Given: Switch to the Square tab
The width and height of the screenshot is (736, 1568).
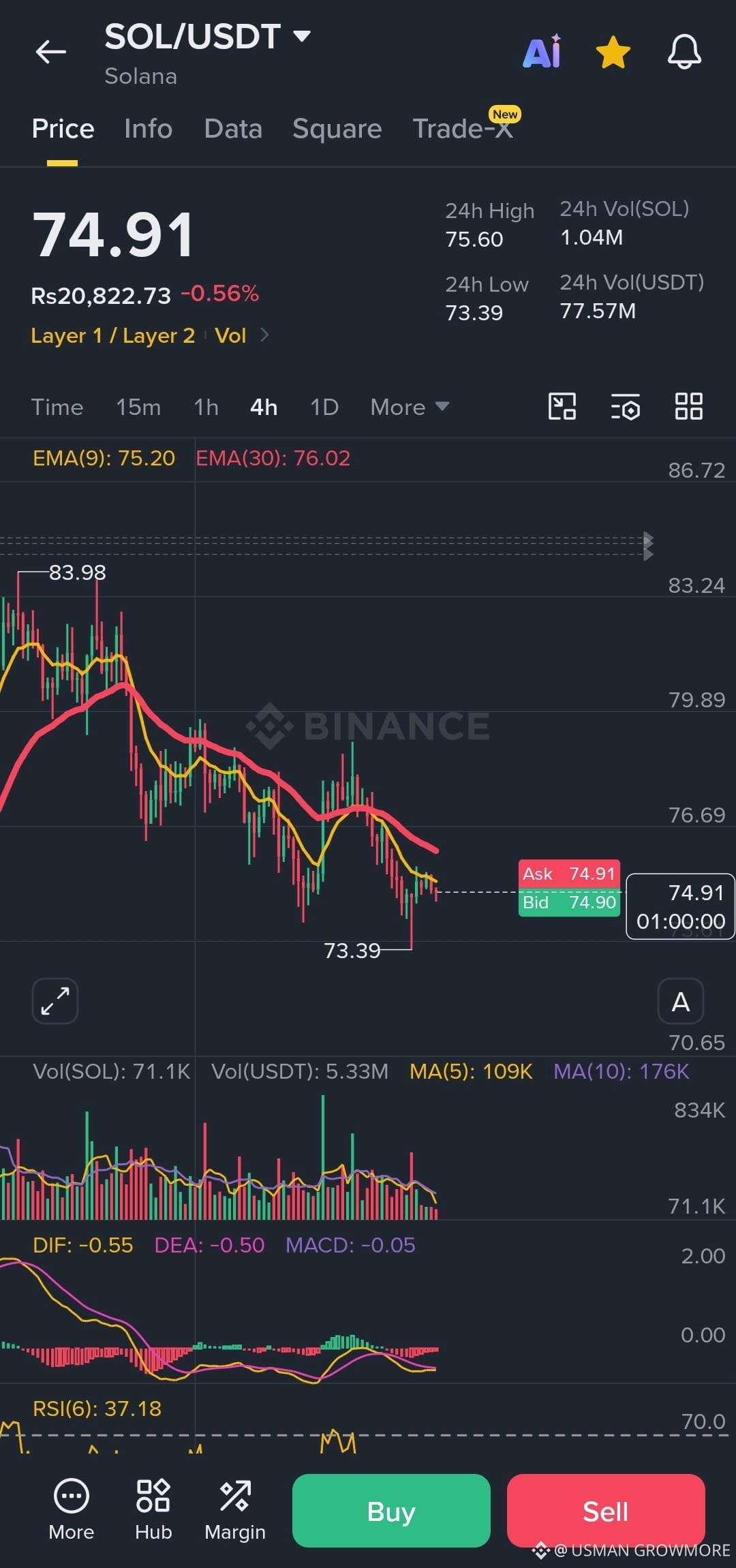Looking at the screenshot, I should tap(337, 129).
